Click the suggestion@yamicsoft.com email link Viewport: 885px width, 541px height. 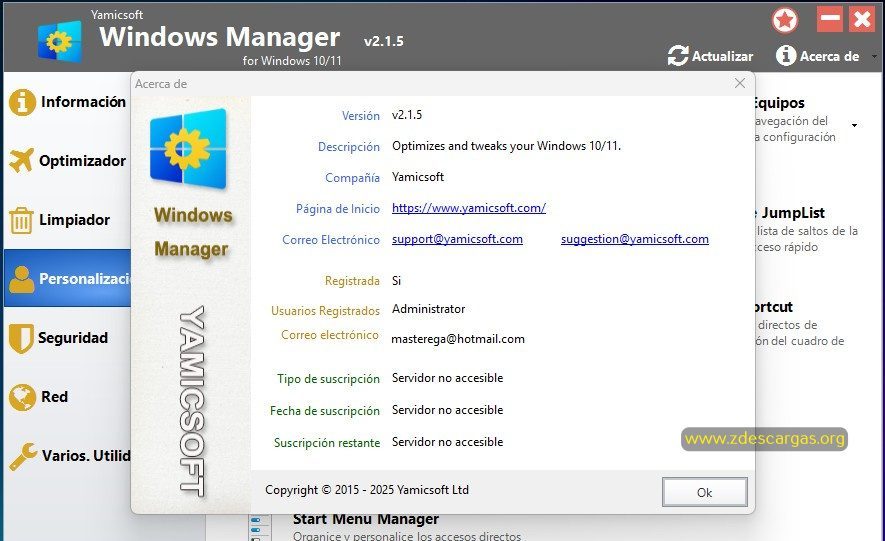coord(634,239)
